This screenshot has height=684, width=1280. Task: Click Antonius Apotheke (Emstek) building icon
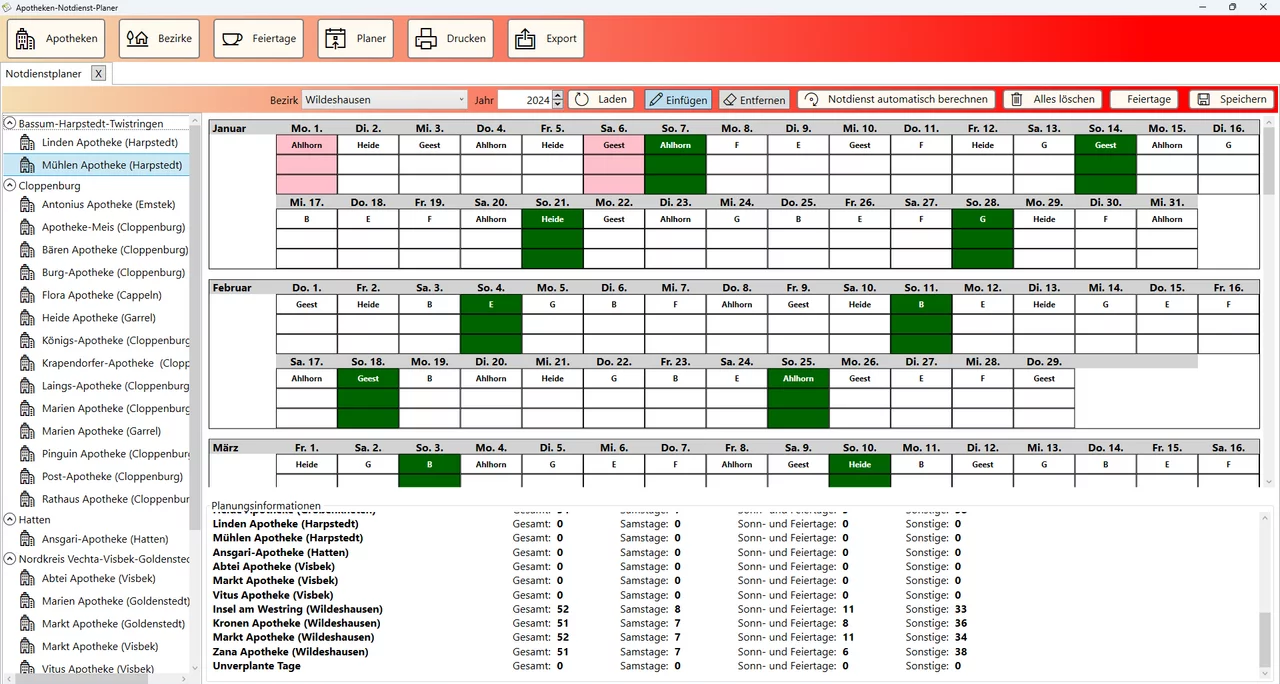tap(28, 204)
